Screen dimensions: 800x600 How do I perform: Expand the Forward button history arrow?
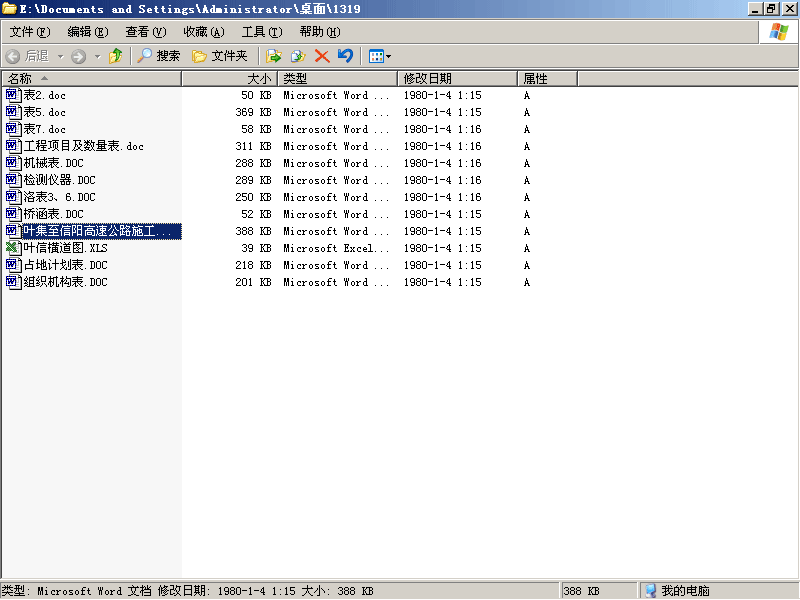[x=97, y=56]
